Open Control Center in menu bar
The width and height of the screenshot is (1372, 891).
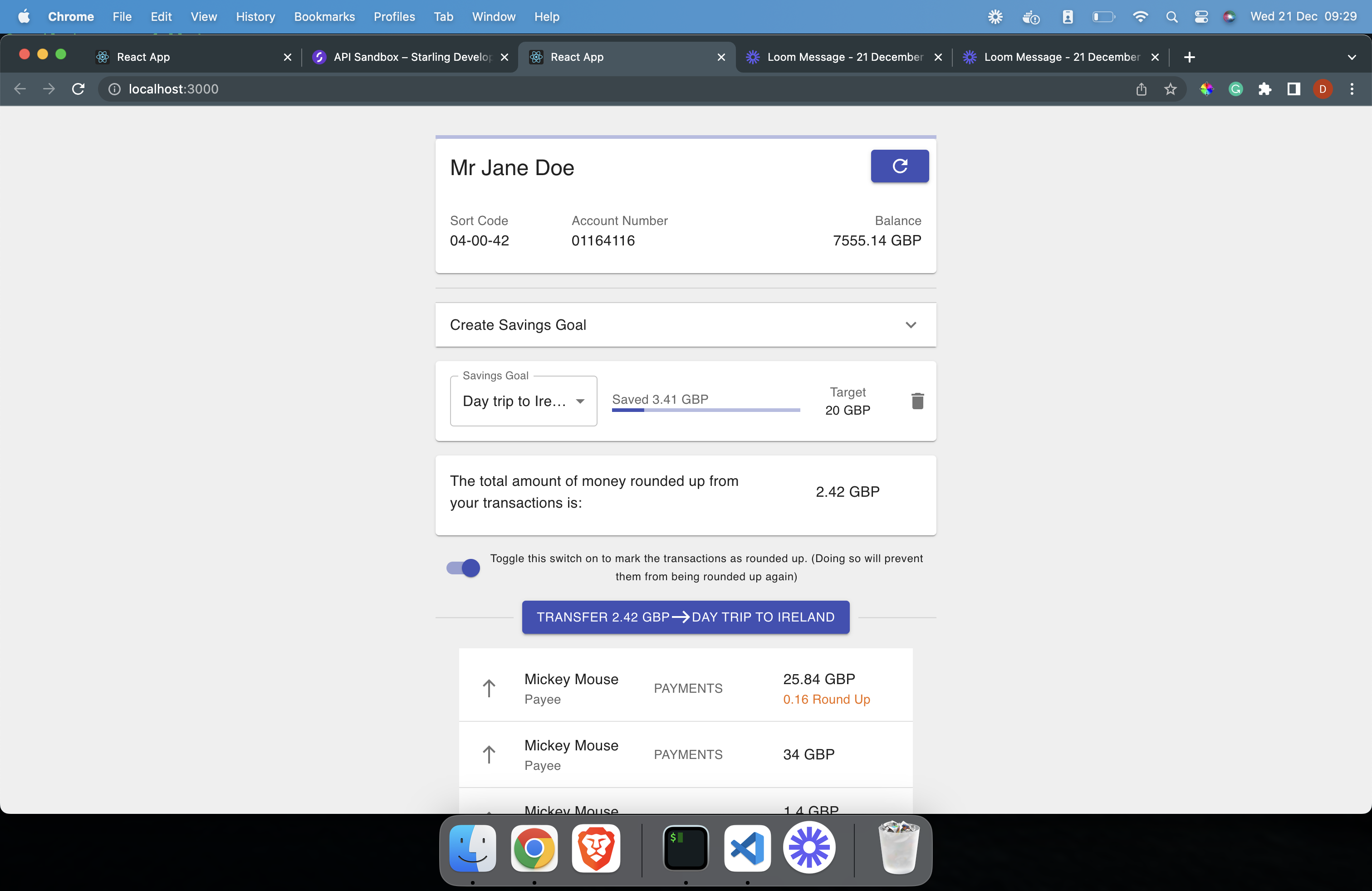click(1201, 17)
